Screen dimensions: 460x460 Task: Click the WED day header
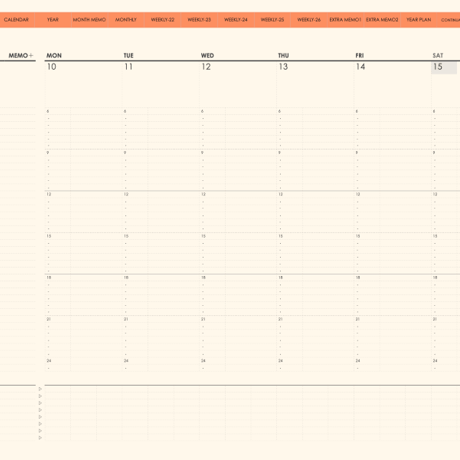click(207, 56)
